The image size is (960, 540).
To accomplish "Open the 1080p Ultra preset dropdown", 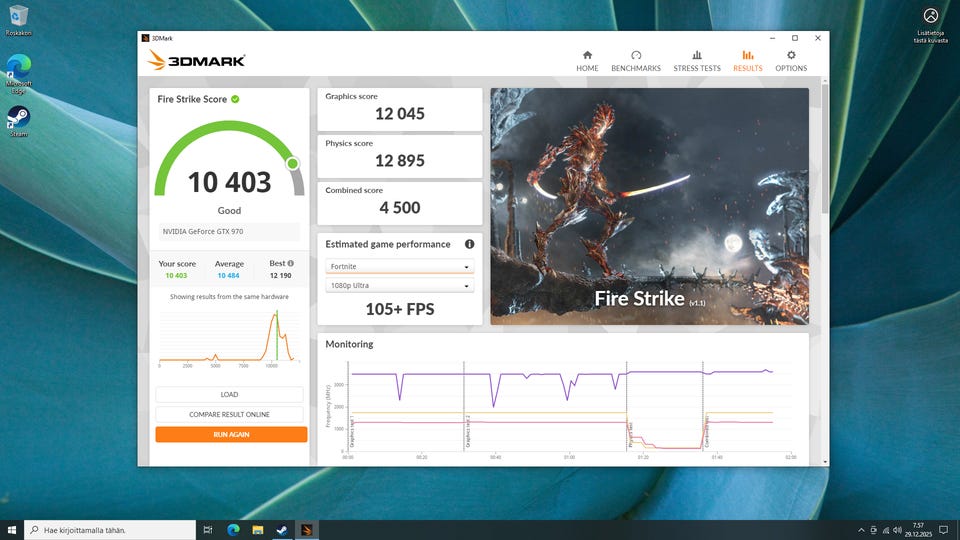I will [399, 285].
